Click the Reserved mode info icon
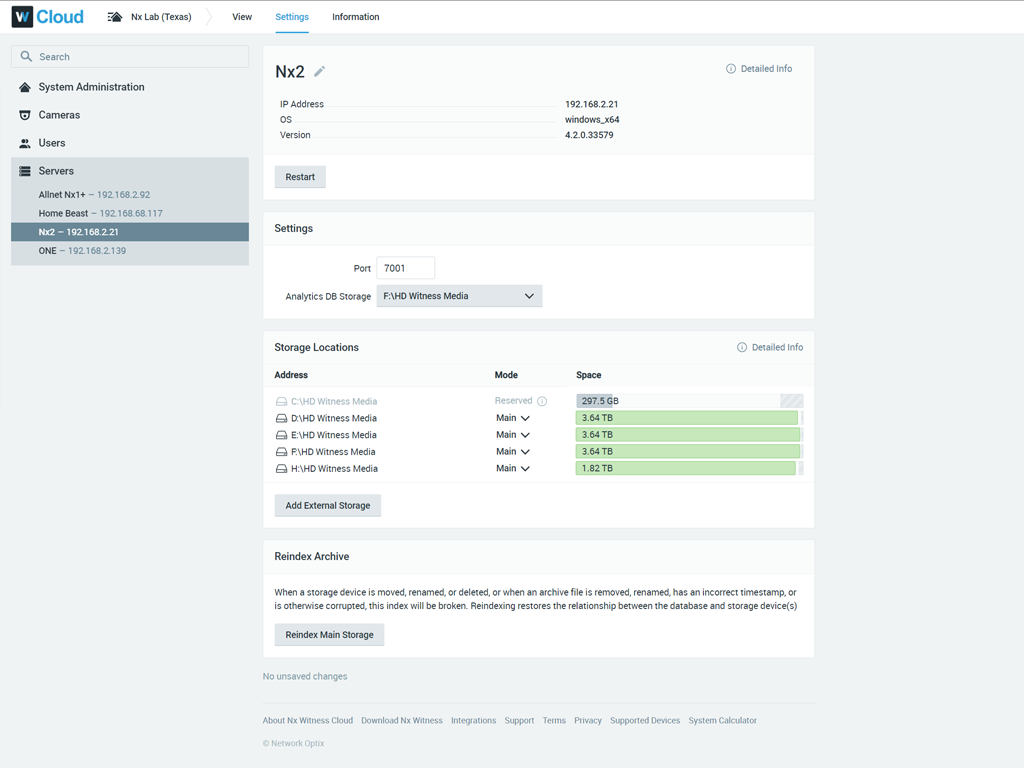This screenshot has width=1024, height=768. [x=542, y=401]
